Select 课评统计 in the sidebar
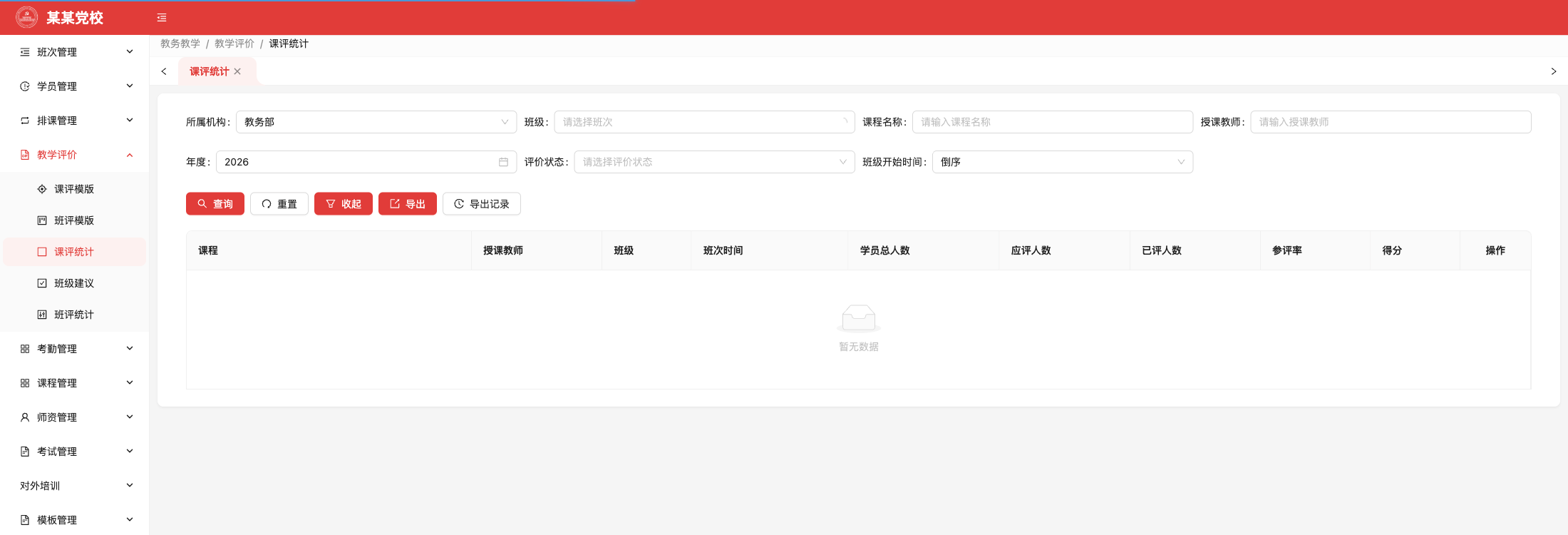 pyautogui.click(x=74, y=252)
